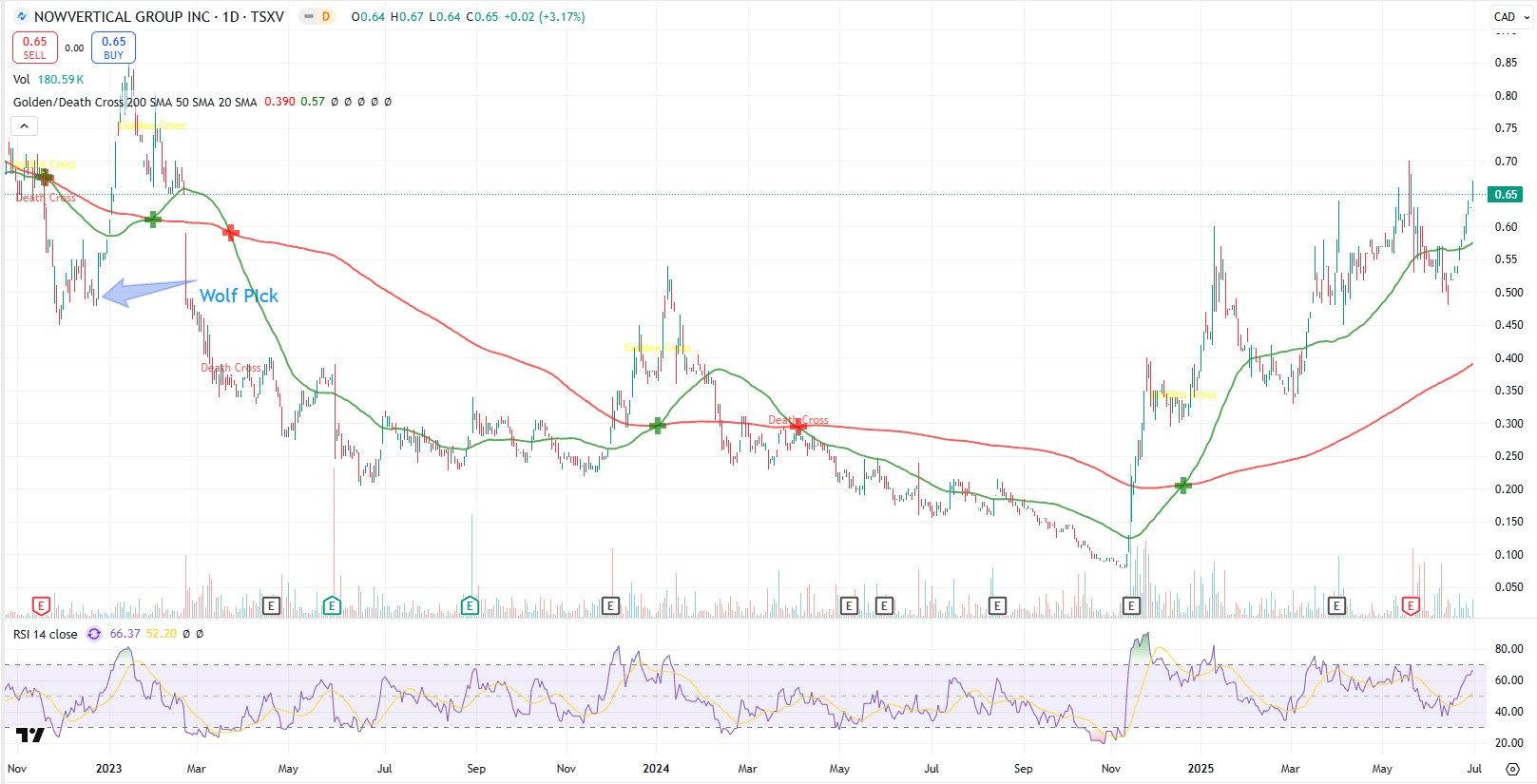Screen dimensions: 1537x784
Task: Click the E earnings marker near mid-August 2024
Action: [x=997, y=605]
